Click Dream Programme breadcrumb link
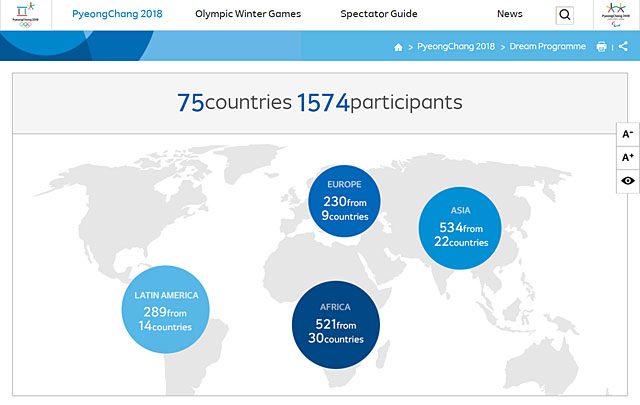This screenshot has width=640, height=405. click(x=548, y=47)
